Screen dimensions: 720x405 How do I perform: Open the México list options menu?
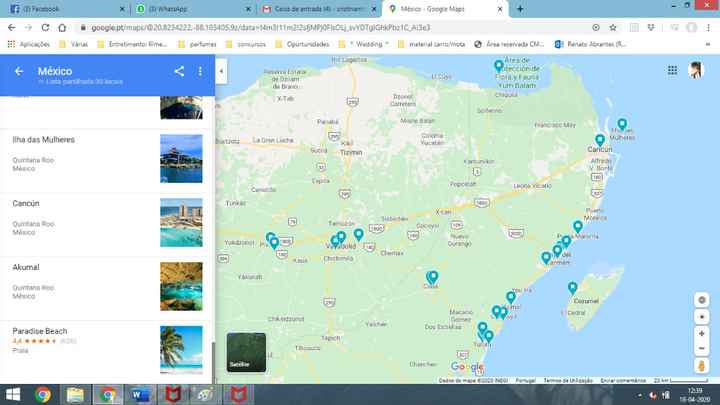coord(200,71)
